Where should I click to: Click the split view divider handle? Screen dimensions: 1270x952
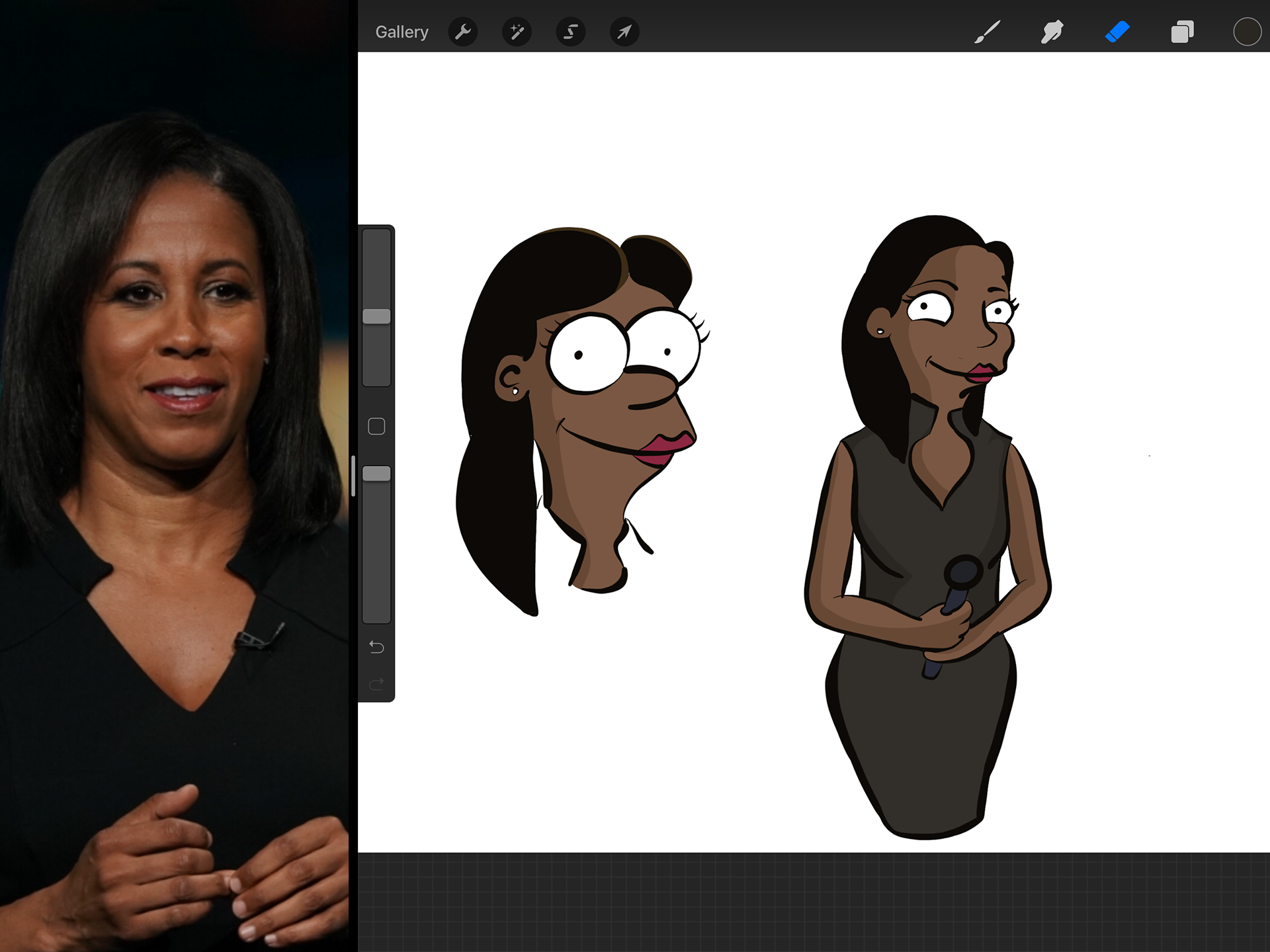pyautogui.click(x=353, y=476)
